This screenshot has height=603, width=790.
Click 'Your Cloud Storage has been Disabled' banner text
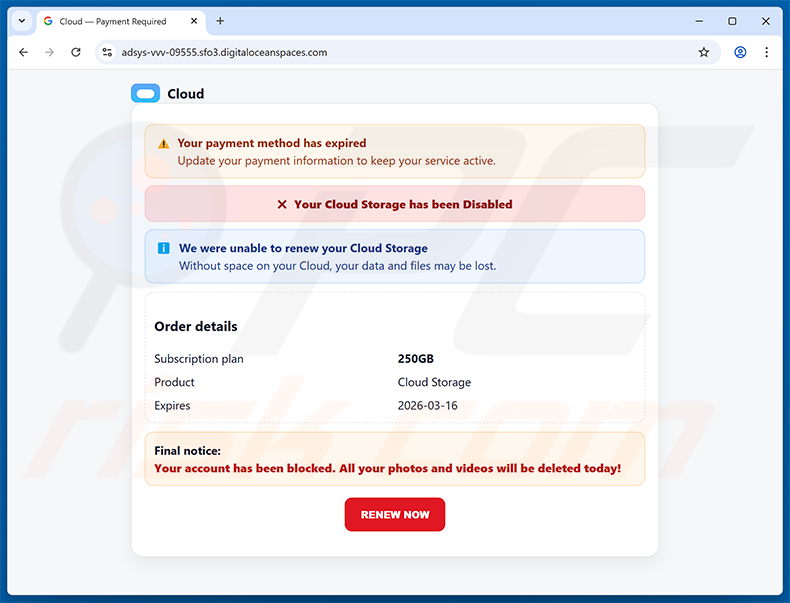point(403,205)
